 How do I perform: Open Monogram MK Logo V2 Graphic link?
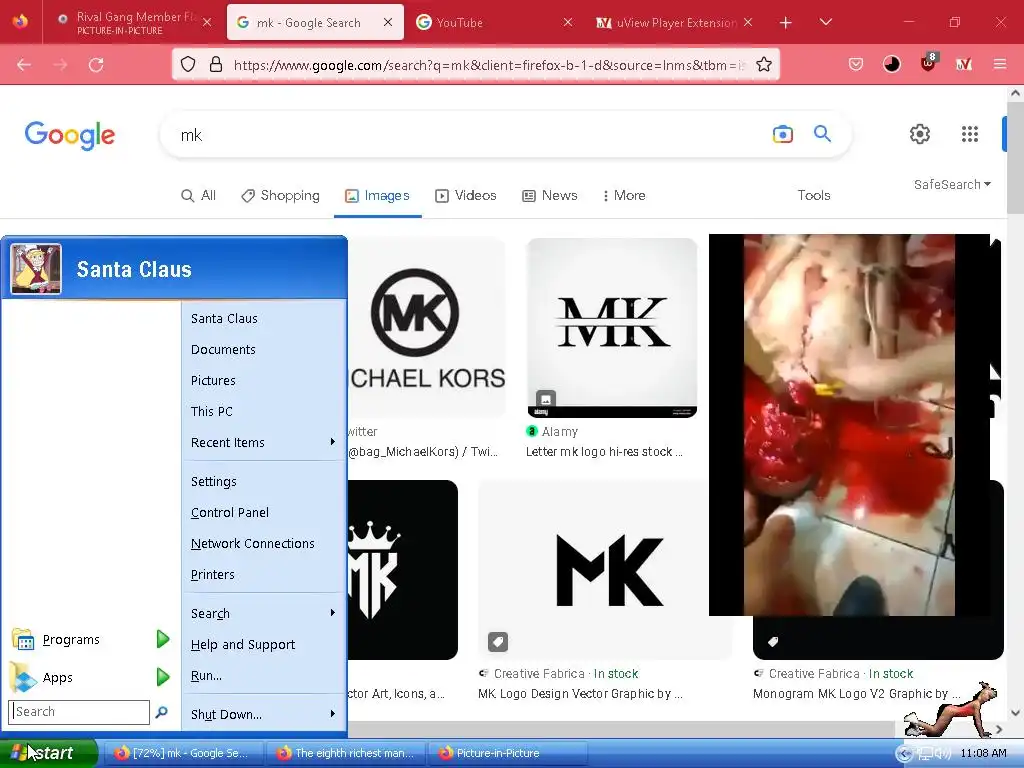point(856,694)
